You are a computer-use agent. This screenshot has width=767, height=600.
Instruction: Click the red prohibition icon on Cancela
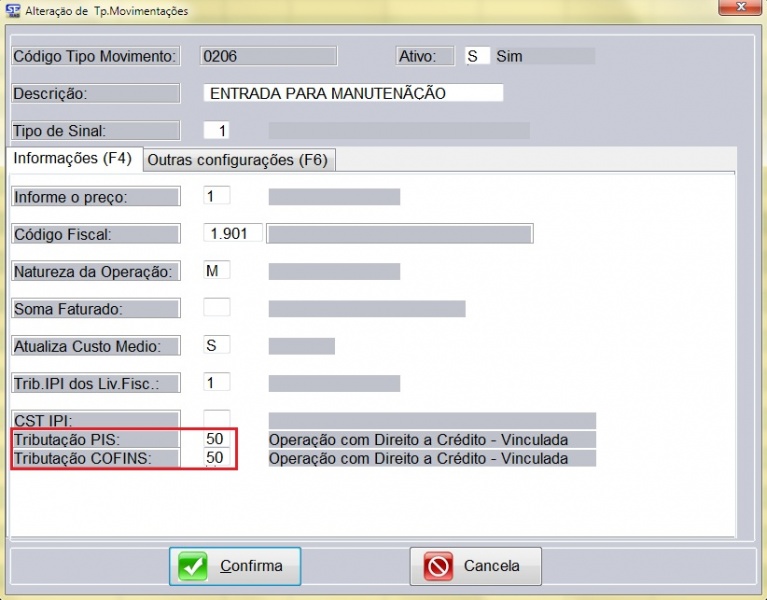coord(438,566)
